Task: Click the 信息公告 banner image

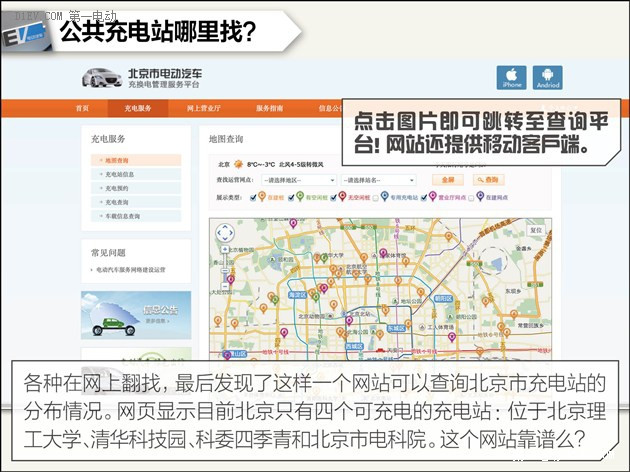Action: click(136, 315)
